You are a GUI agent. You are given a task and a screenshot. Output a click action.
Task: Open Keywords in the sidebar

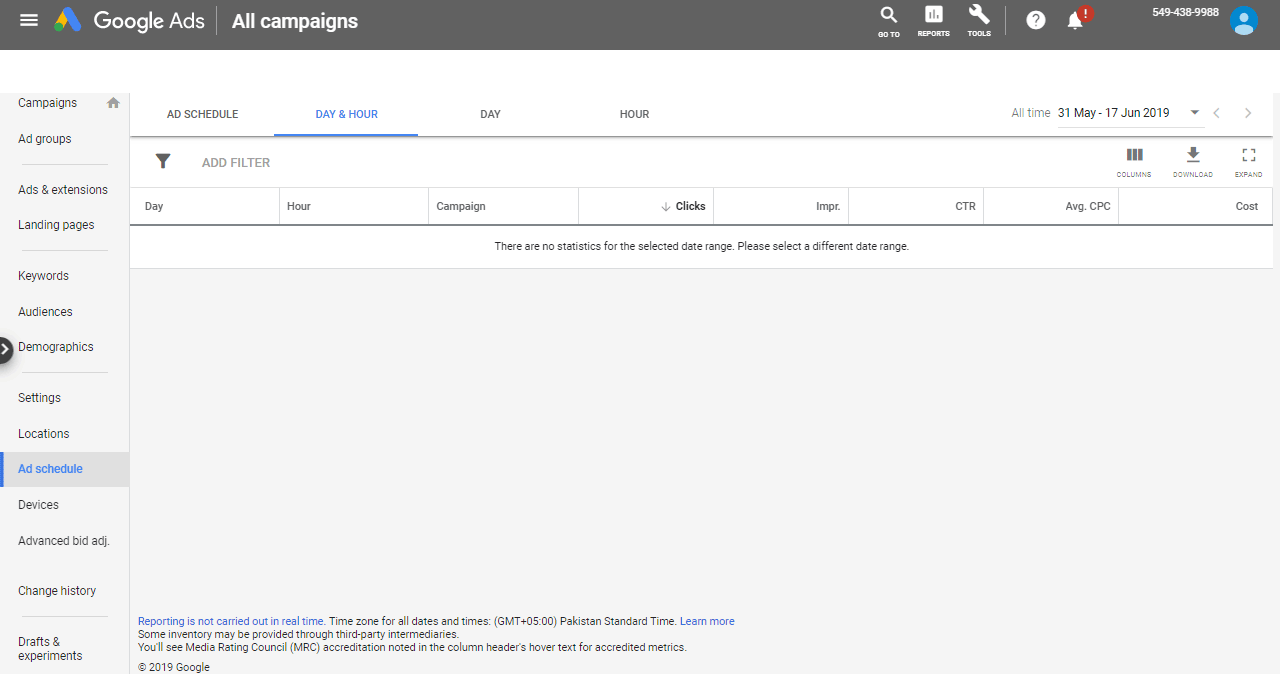(43, 276)
